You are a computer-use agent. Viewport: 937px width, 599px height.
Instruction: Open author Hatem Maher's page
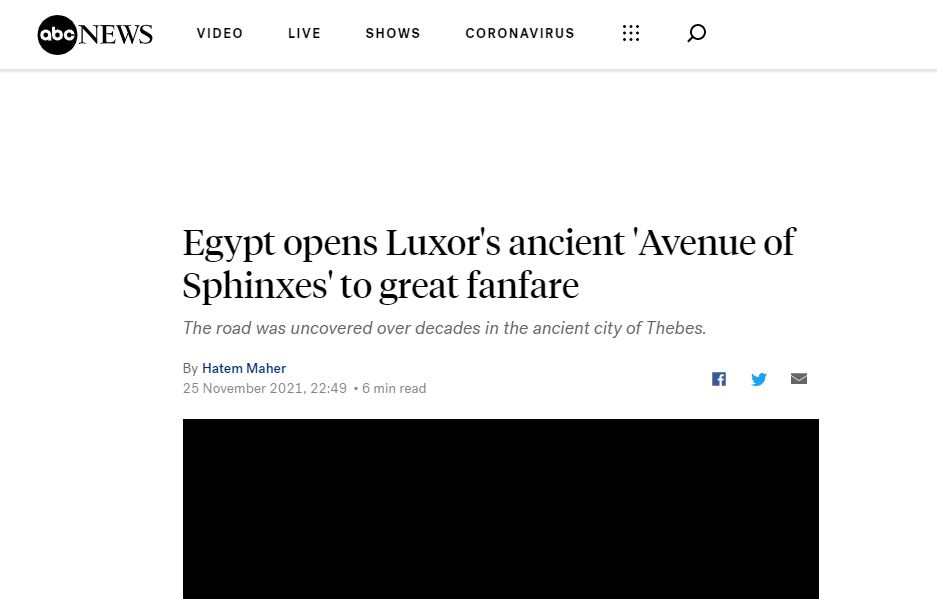[x=244, y=368]
